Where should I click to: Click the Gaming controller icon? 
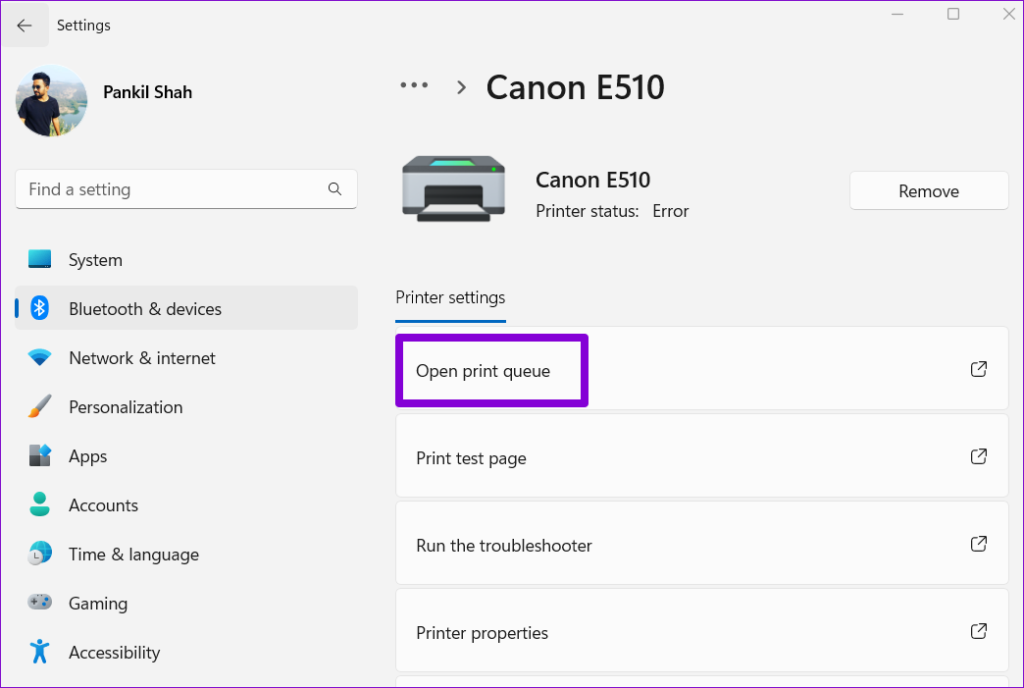point(39,603)
